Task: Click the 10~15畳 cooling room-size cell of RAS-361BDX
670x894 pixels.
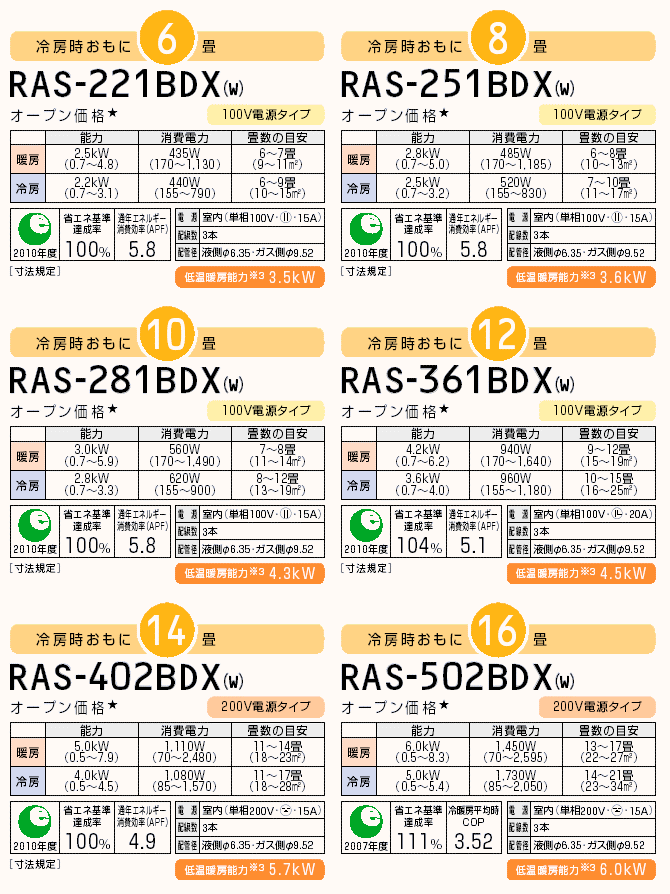Action: click(609, 485)
